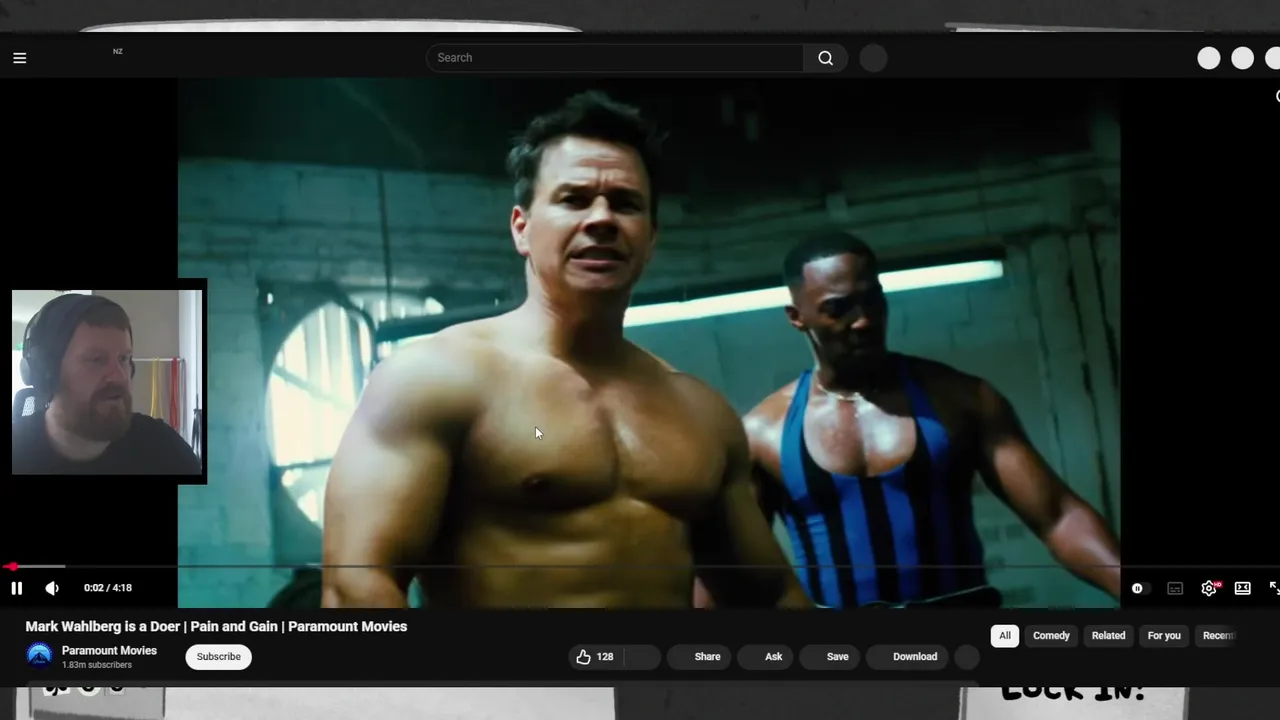The width and height of the screenshot is (1280, 720).
Task: Mute the video volume
Action: pos(52,588)
